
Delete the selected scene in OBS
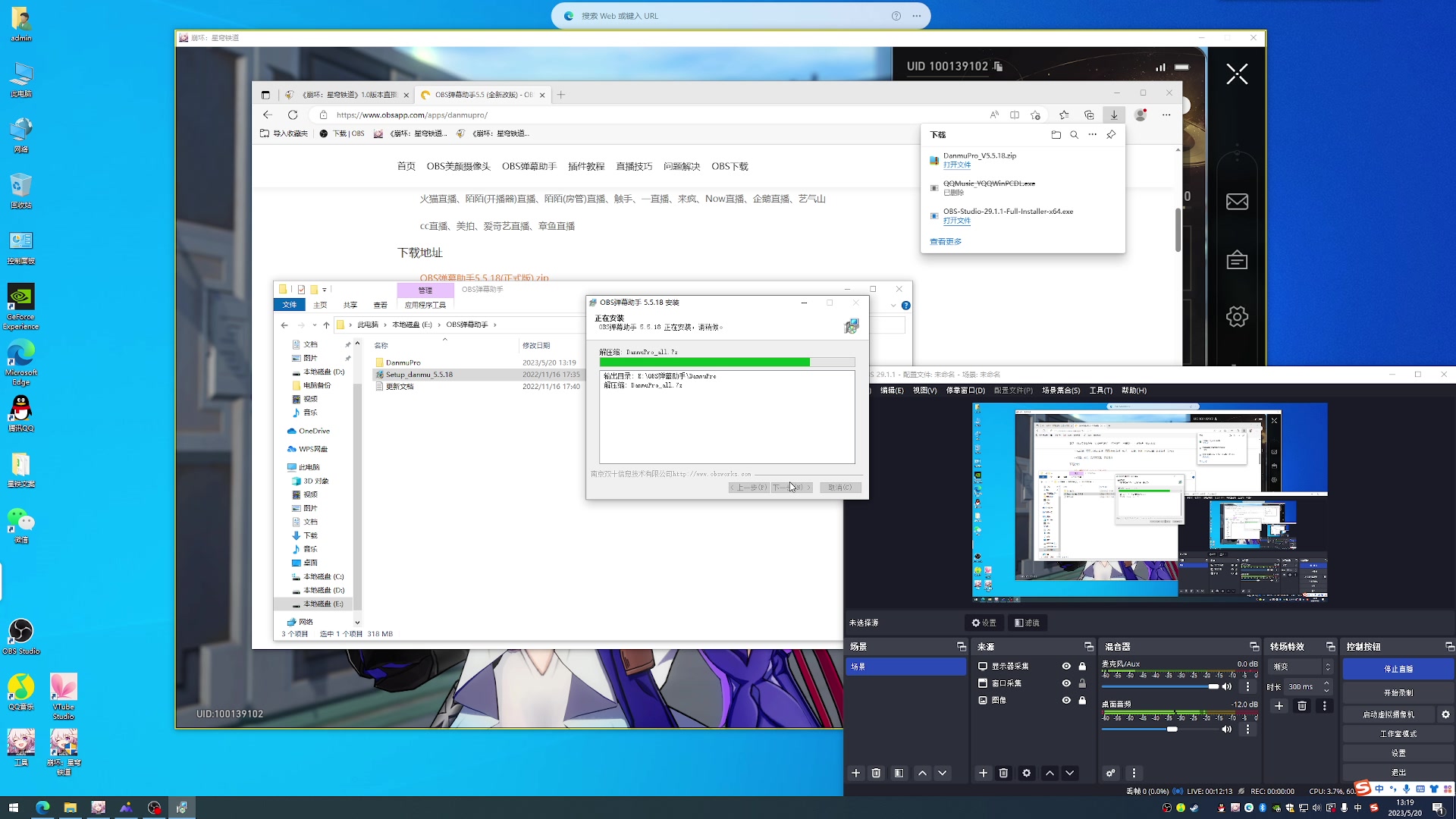tap(877, 773)
